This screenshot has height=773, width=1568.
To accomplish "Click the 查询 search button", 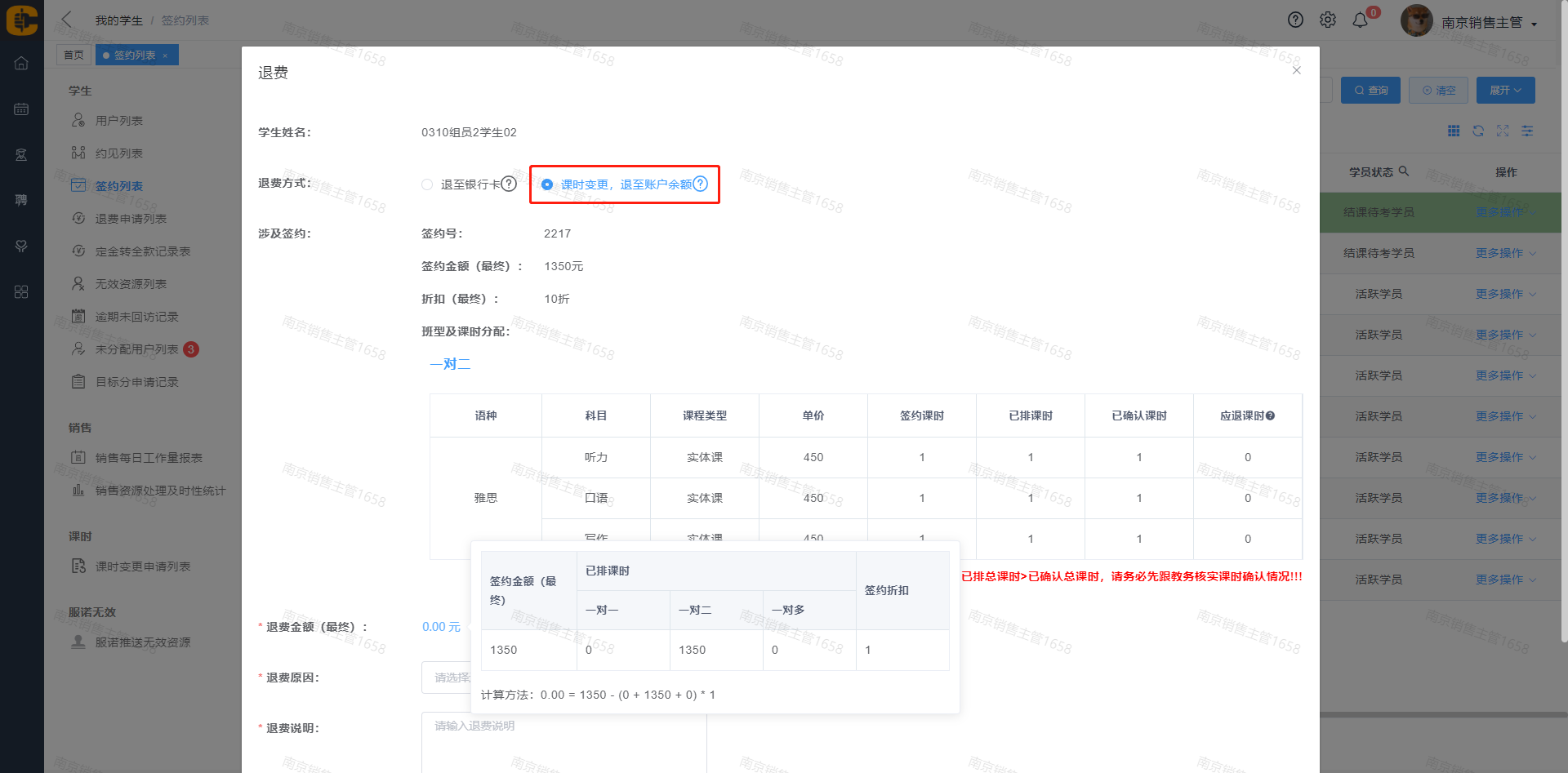I will pyautogui.click(x=1370, y=91).
